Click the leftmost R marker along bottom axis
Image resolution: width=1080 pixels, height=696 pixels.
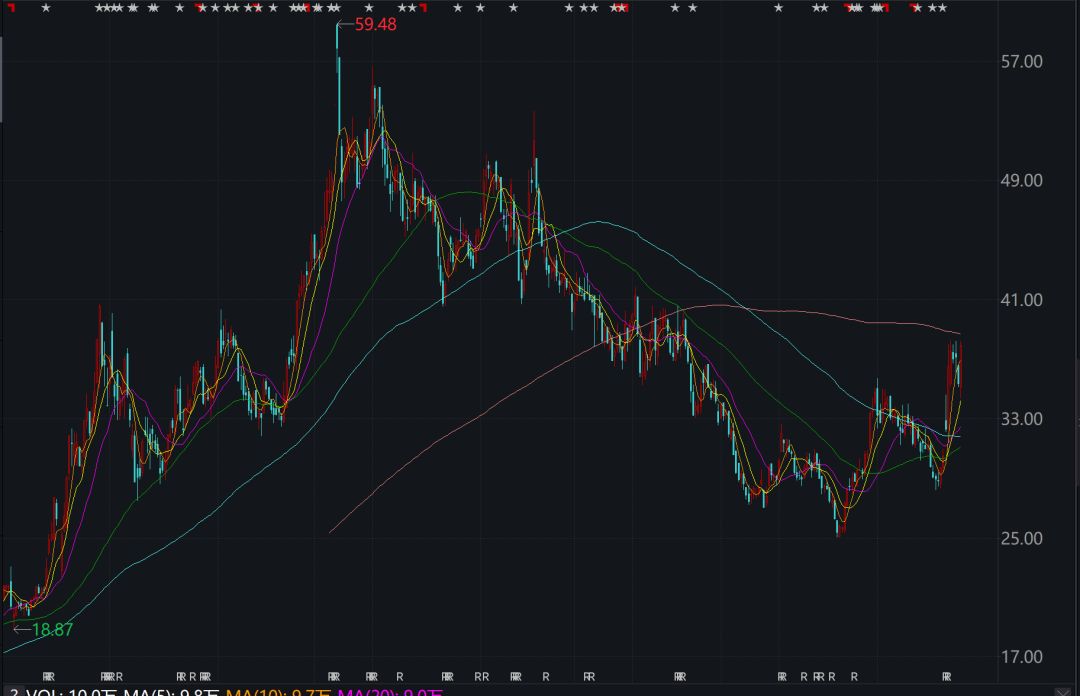[x=48, y=676]
